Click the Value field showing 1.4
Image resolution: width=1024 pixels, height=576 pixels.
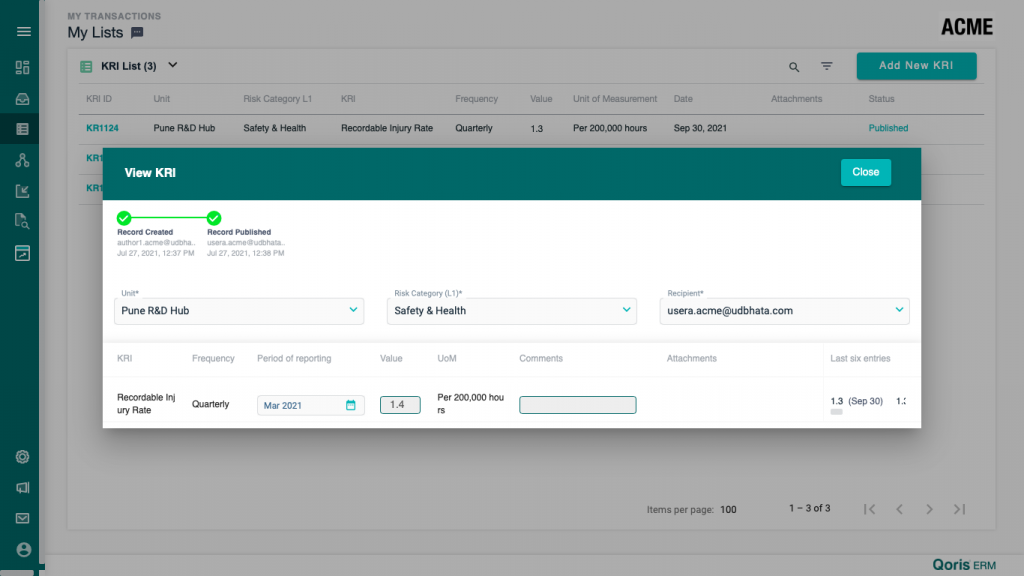point(400,405)
